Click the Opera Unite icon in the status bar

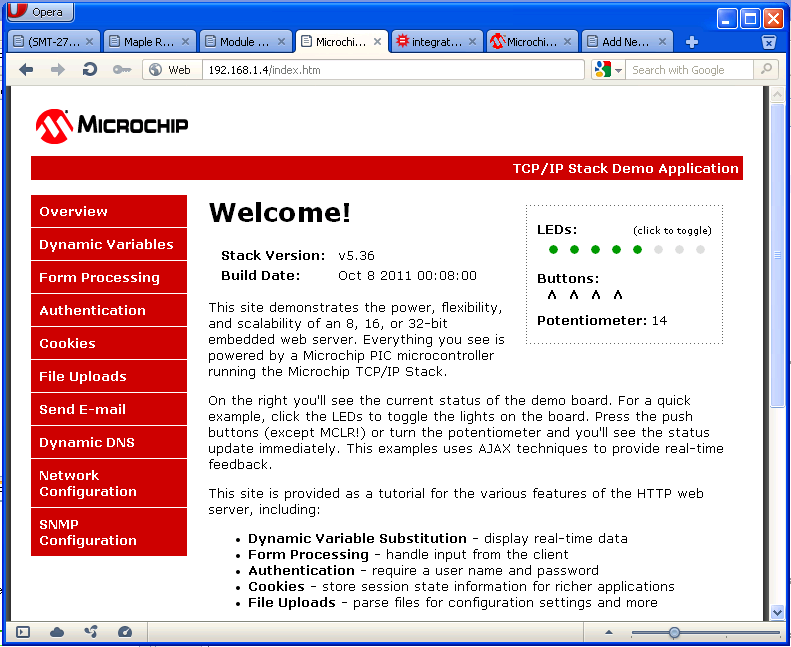pos(91,631)
